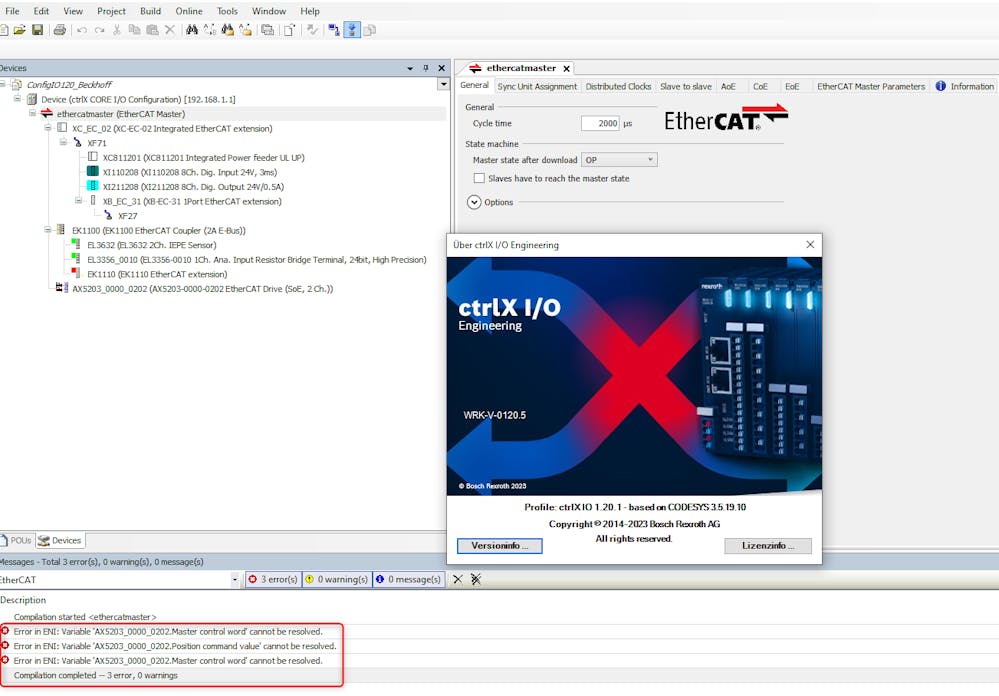Viewport: 999px width, 696px height.
Task: Open the Build menu
Action: click(150, 11)
